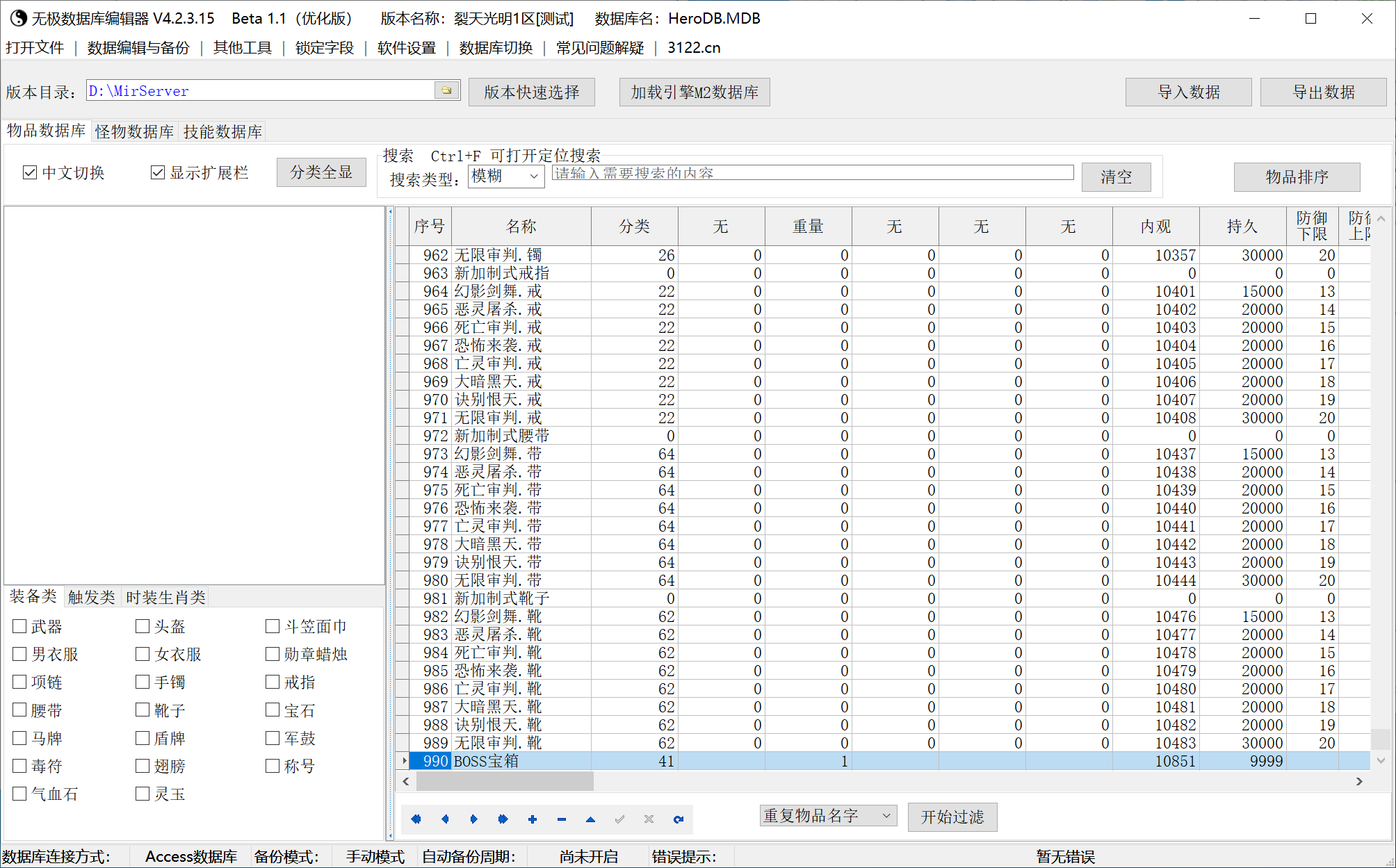Delete record minus icon
1396x868 pixels.
(562, 819)
